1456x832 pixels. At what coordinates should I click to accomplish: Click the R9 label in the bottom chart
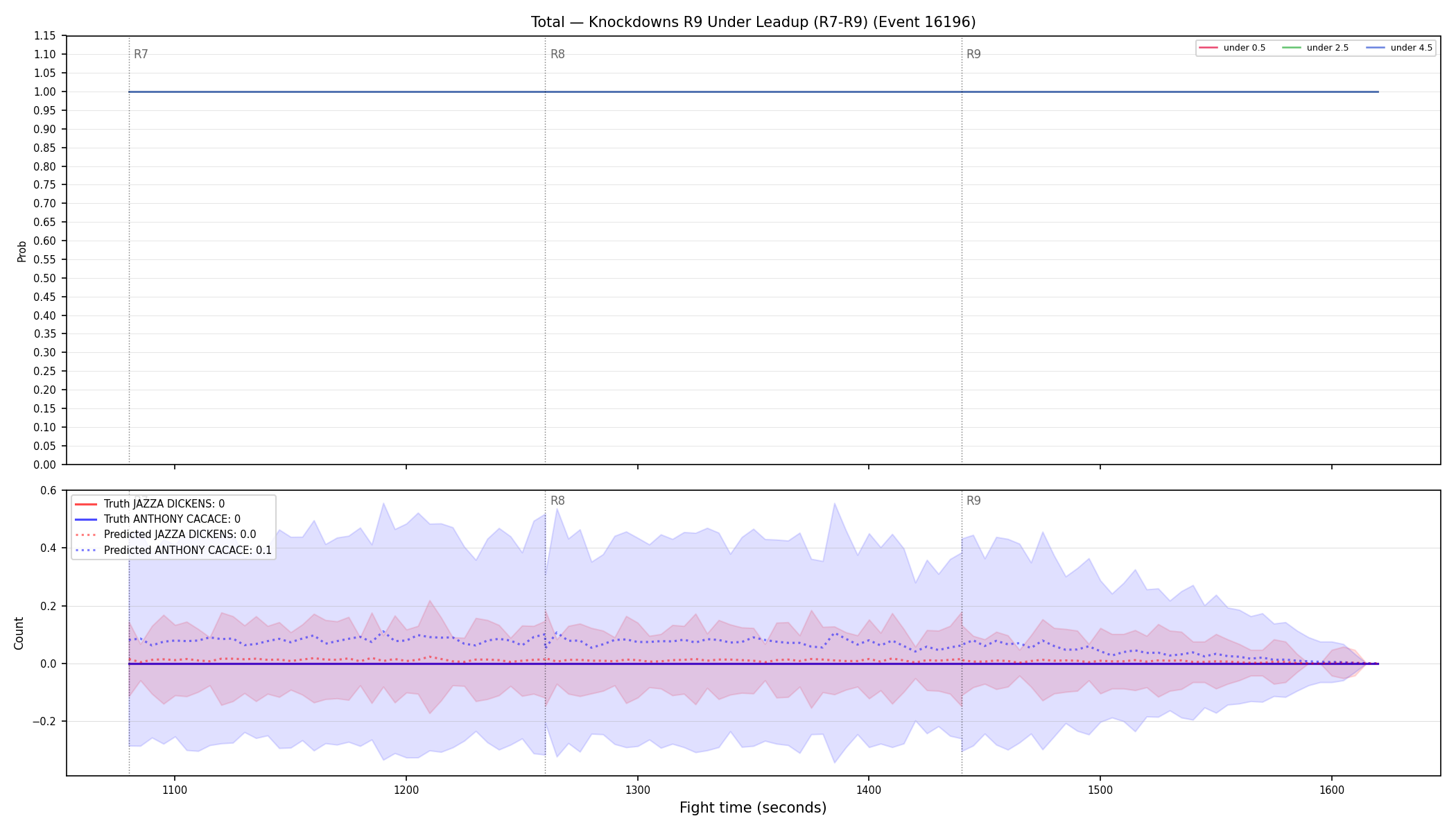pos(973,501)
